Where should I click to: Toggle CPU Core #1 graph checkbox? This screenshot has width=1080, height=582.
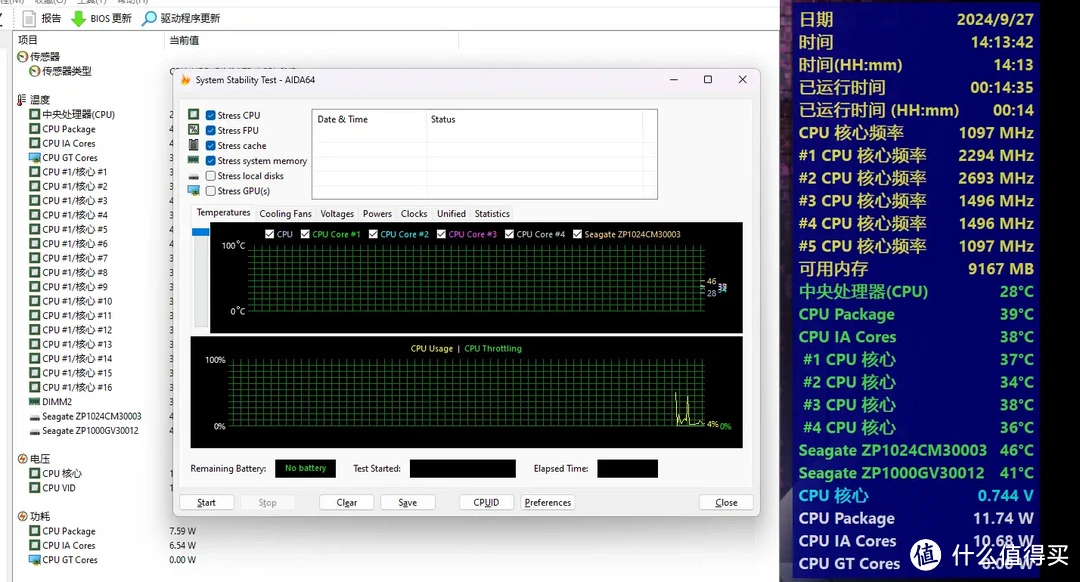tap(305, 234)
